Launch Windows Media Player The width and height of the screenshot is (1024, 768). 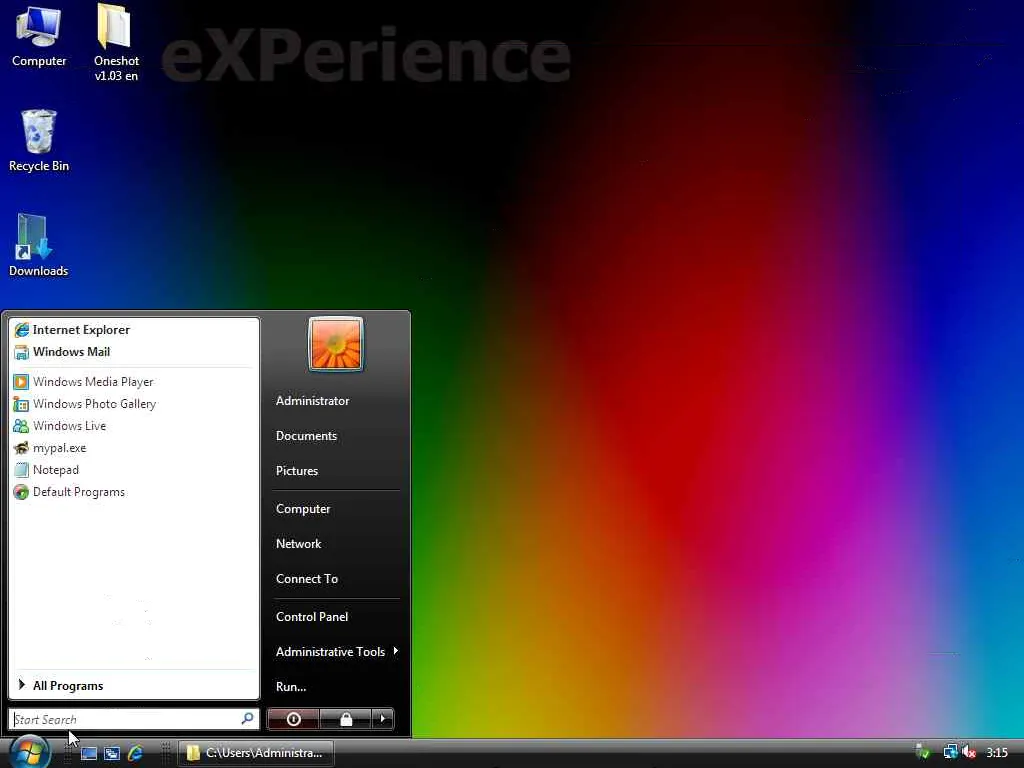134,382
